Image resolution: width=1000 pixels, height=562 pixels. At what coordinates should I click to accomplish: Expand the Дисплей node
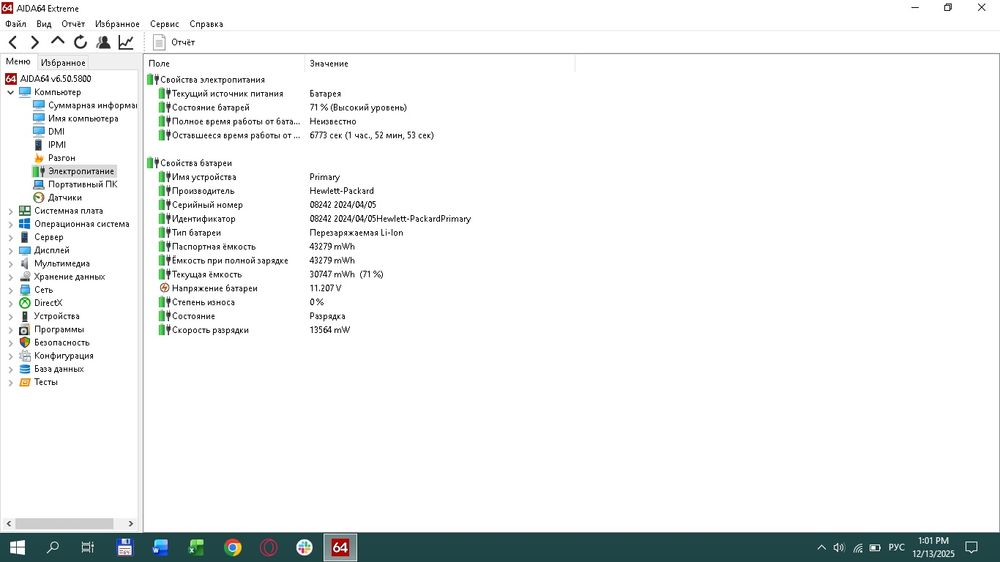pos(10,250)
